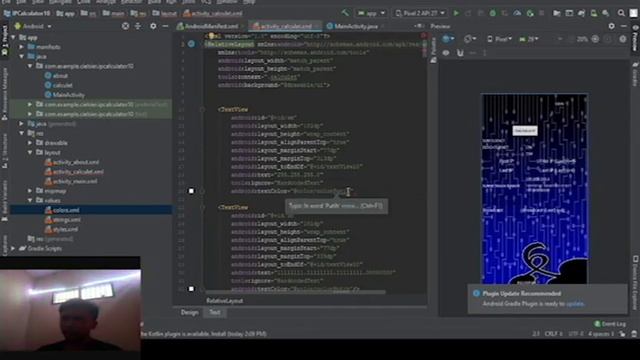The height and width of the screenshot is (360, 640).
Task: Click the yellow light bulb on line one
Action: [211, 36]
